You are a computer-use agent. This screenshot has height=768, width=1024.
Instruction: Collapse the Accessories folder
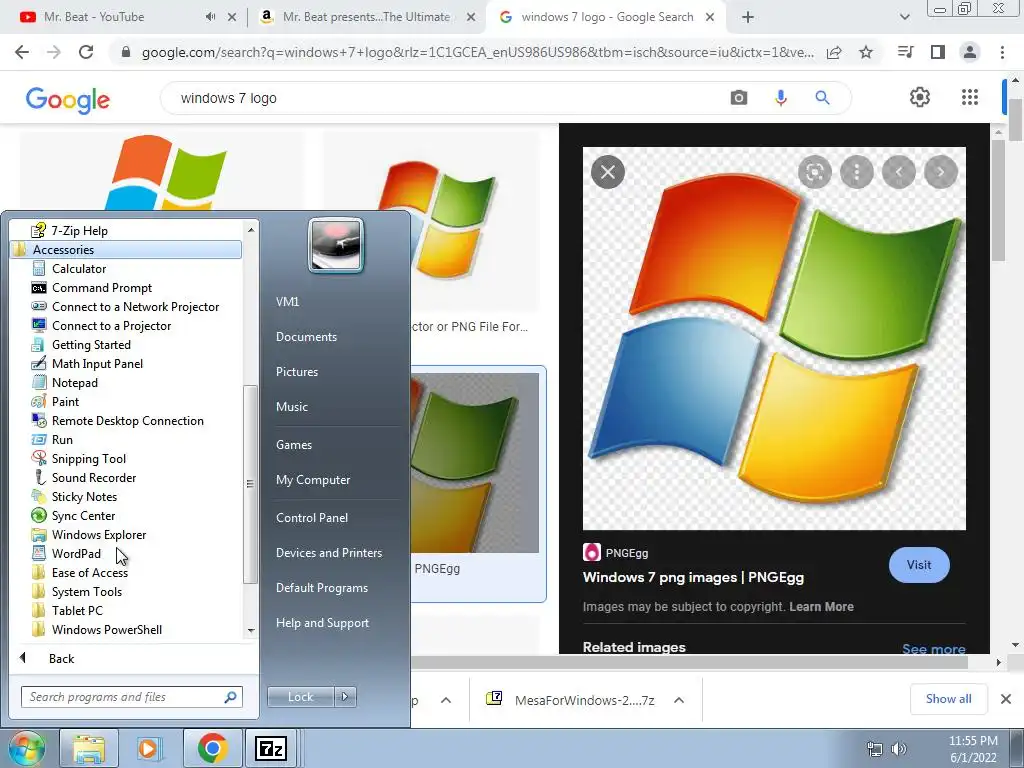(x=126, y=249)
